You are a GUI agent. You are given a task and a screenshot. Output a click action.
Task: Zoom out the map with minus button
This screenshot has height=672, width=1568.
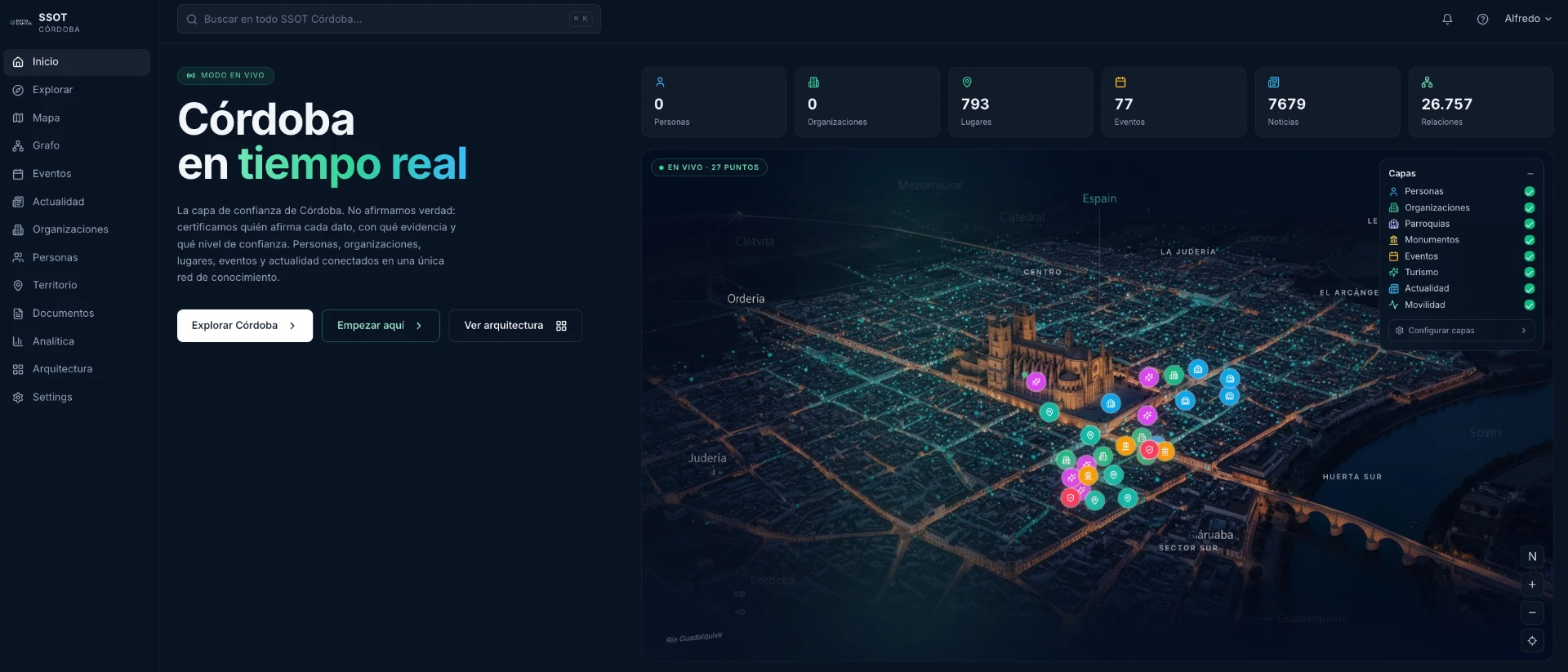click(x=1532, y=612)
